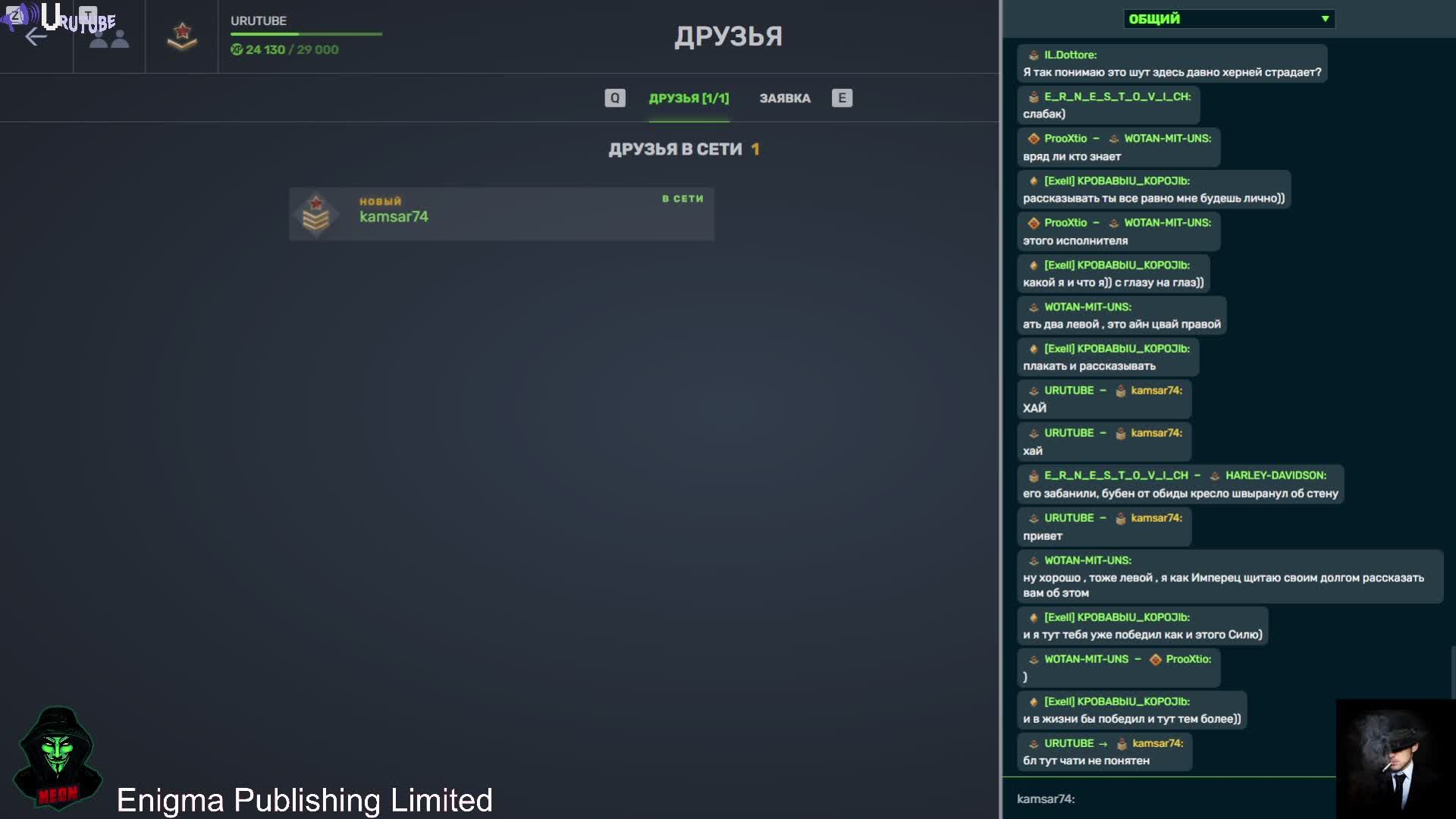This screenshot has width=1456, height=819.
Task: Click the XP progress bar
Action: 306,34
